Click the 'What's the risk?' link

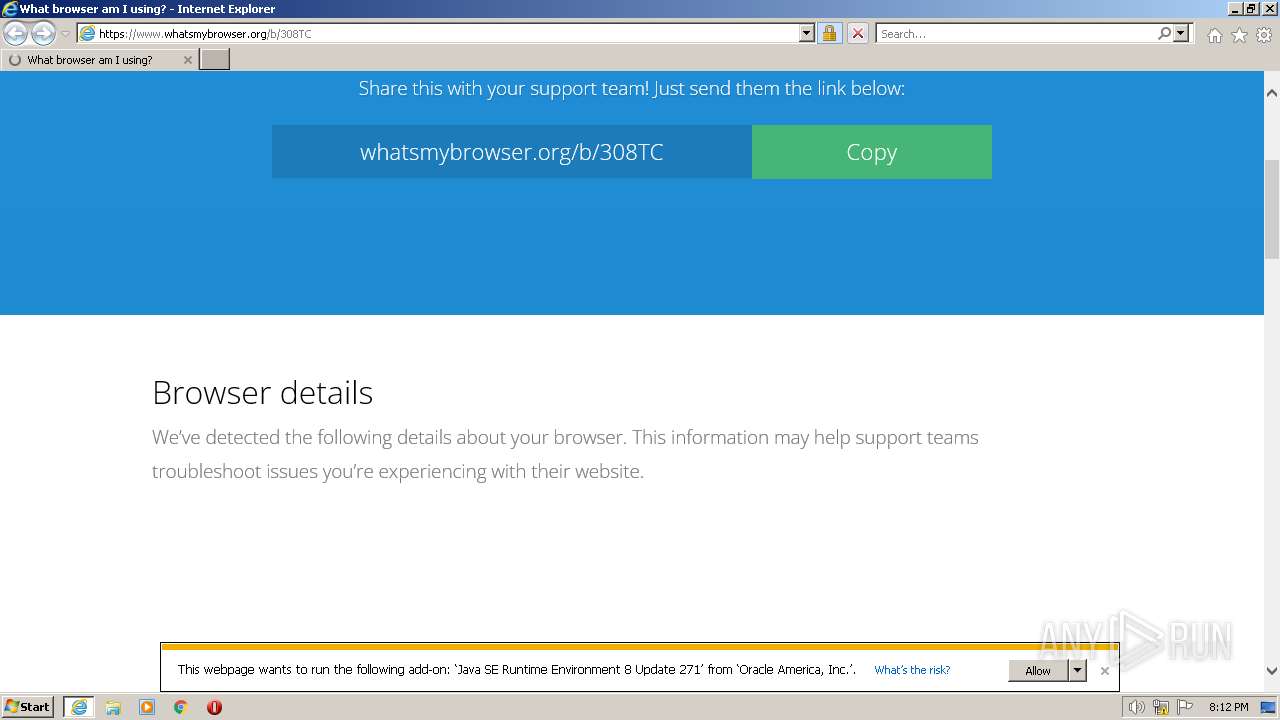tap(912, 670)
